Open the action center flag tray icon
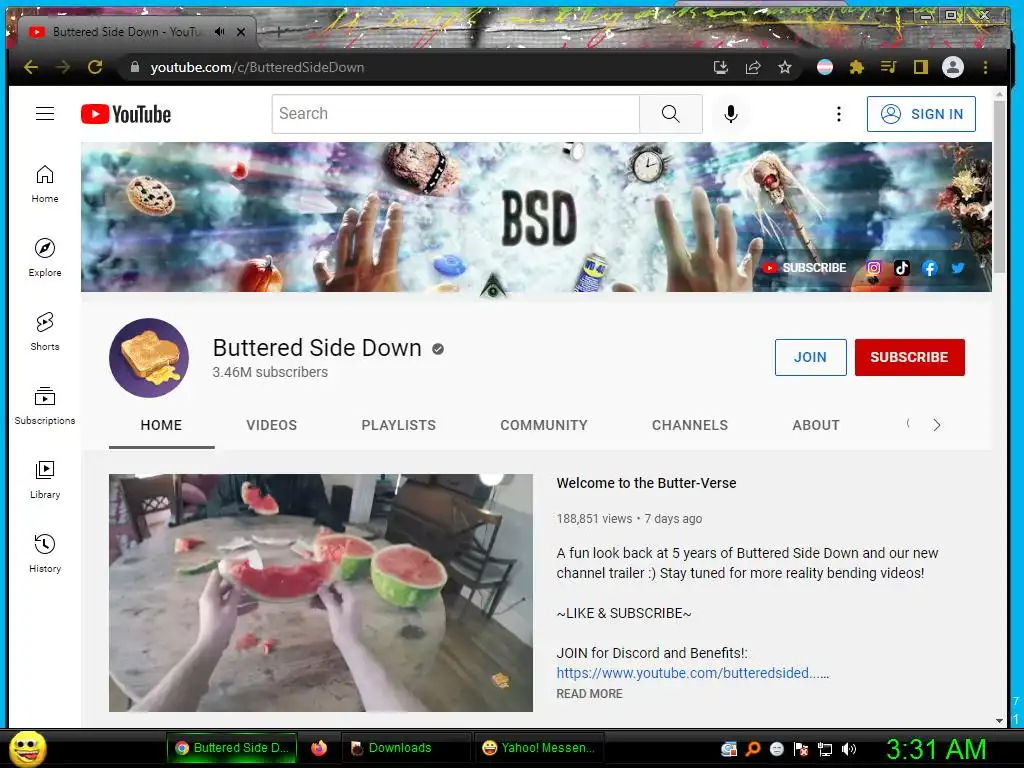Image resolution: width=1024 pixels, height=768 pixels. [801, 749]
